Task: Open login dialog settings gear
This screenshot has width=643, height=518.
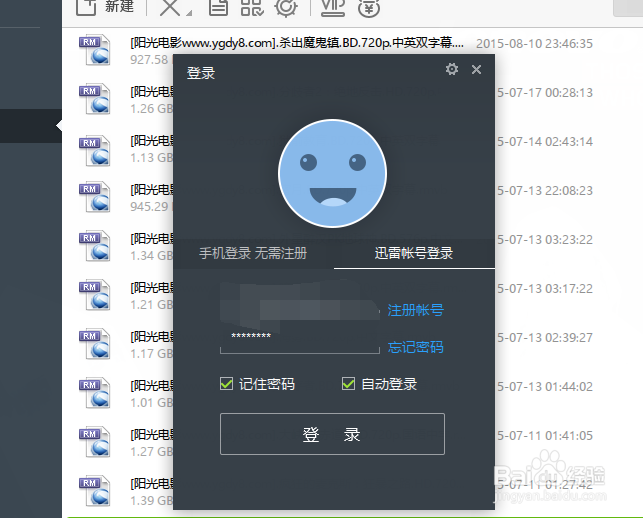Action: click(x=452, y=69)
